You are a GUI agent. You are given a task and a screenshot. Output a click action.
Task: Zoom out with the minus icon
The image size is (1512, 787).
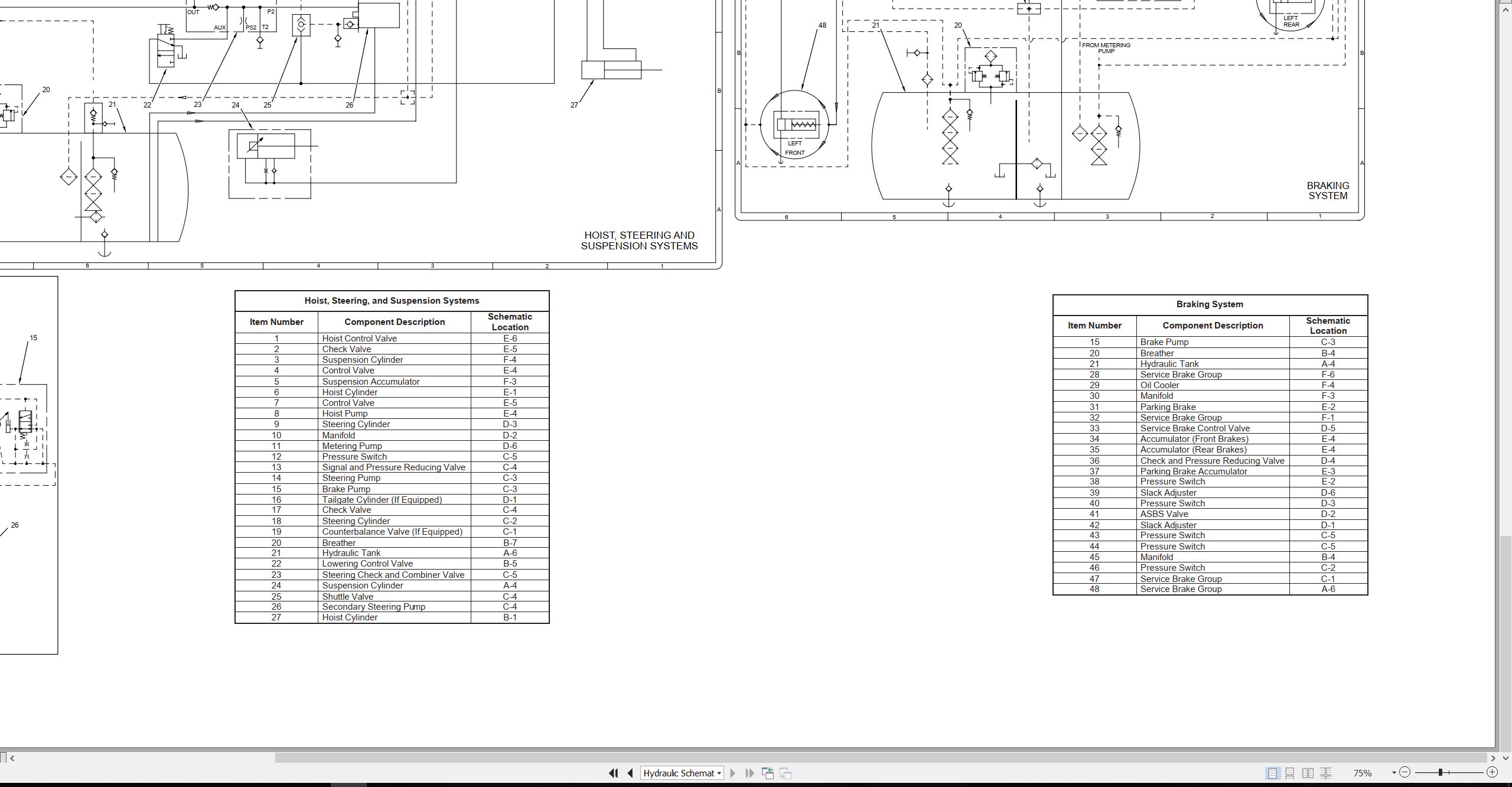(x=1405, y=772)
